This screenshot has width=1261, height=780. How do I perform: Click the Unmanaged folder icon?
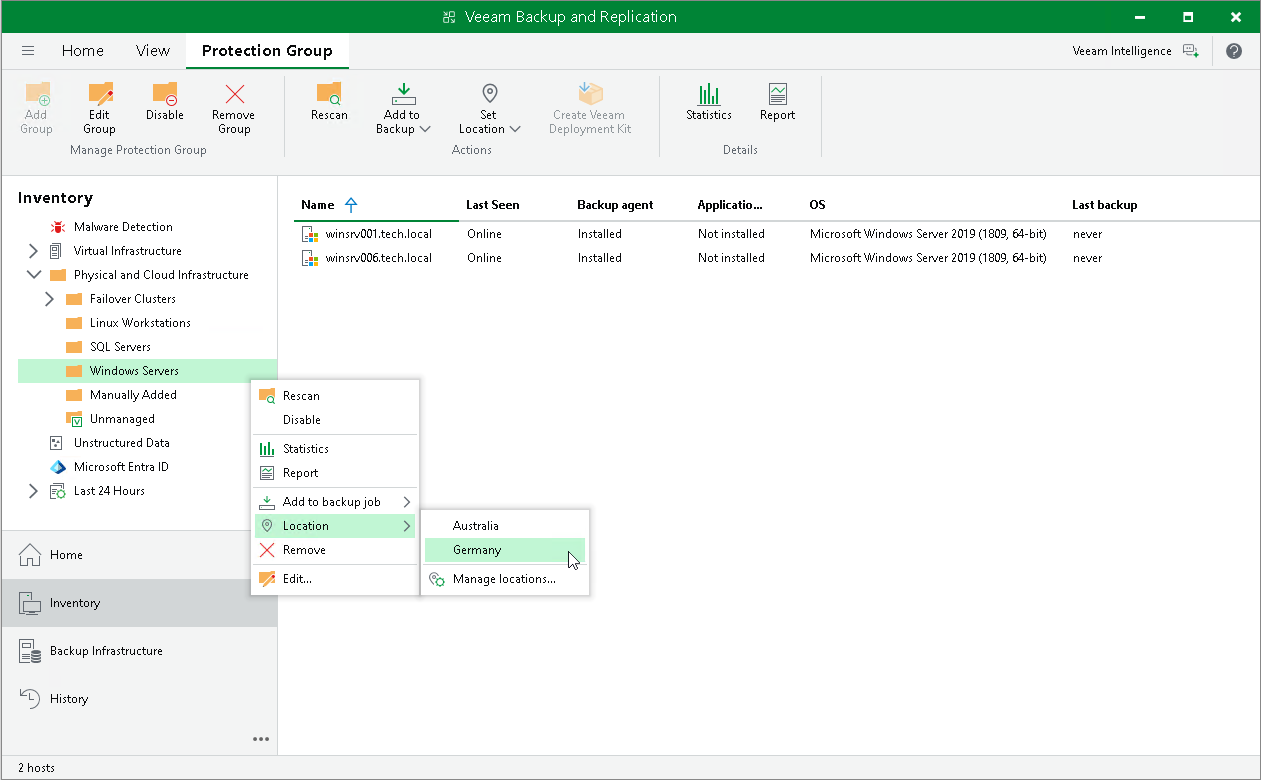(x=74, y=419)
